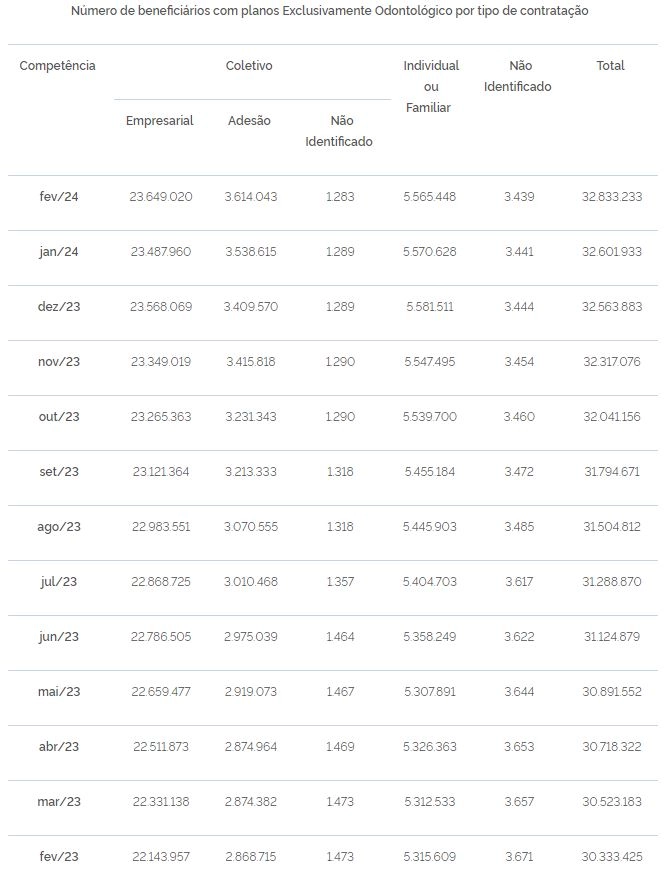The height and width of the screenshot is (880, 667).
Task: Click the jan/24 row label
Action: pyautogui.click(x=59, y=251)
